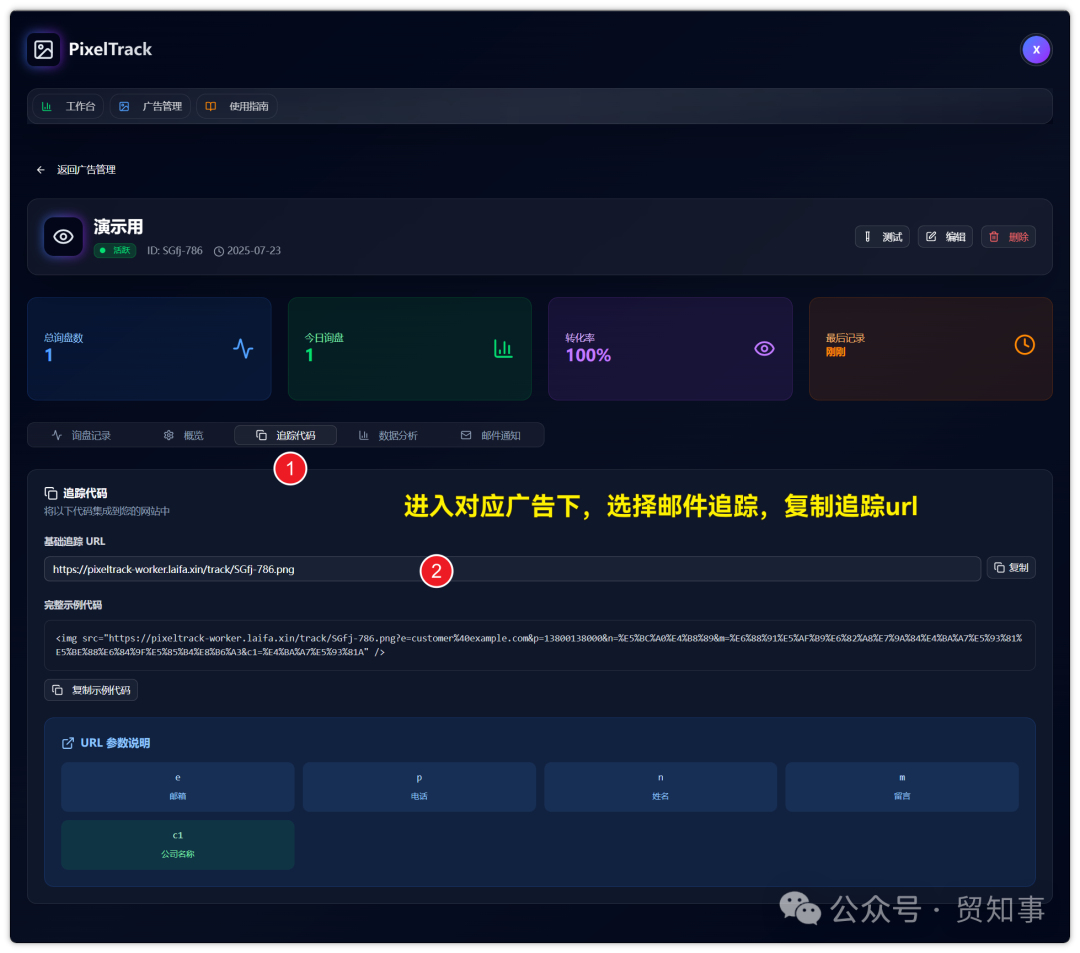Click the 演示用 ad title
Viewport: 1080px width, 953px height.
(x=118, y=227)
